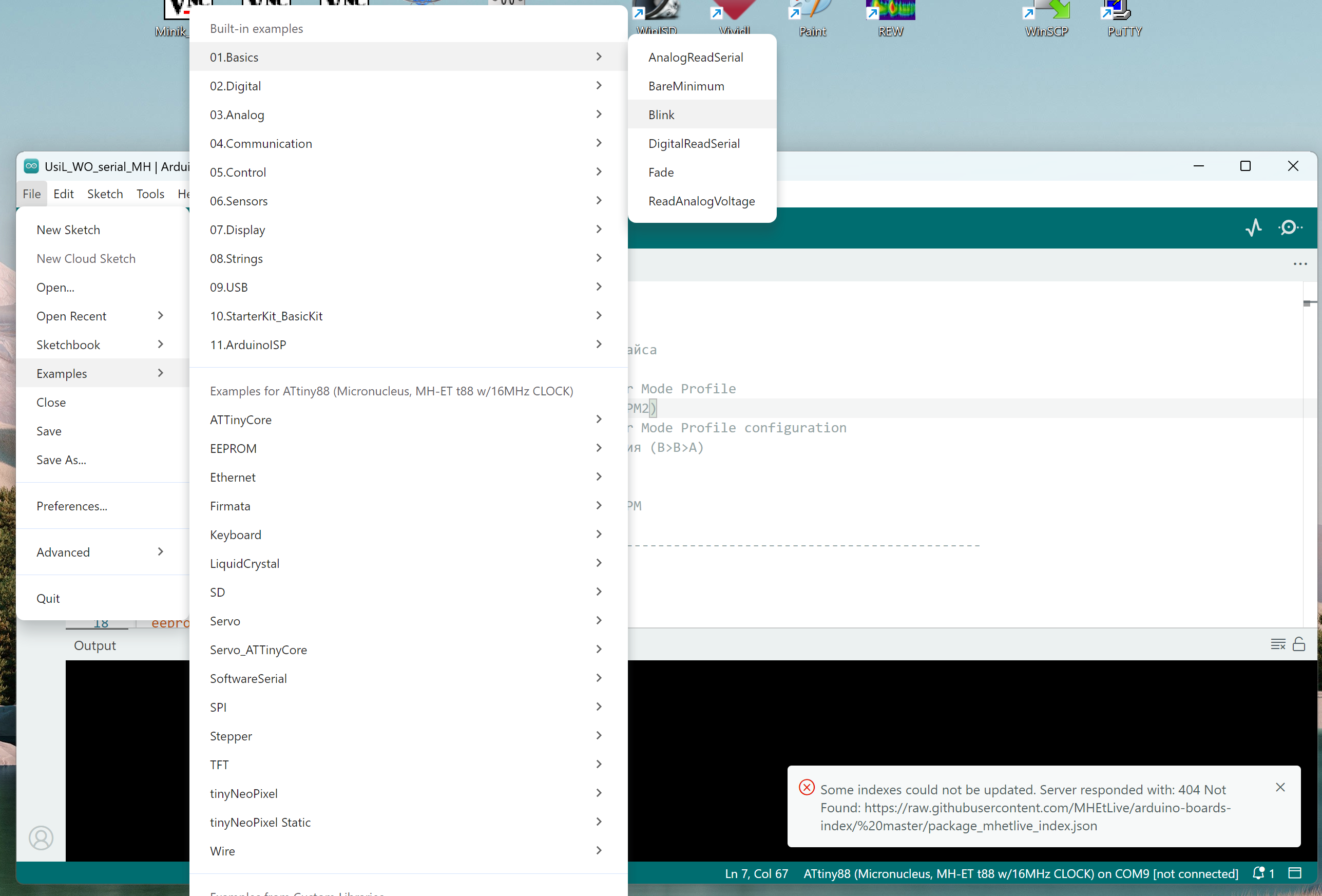Expand the Sketchbook submenu
This screenshot has height=896, width=1322.
[x=103, y=345]
